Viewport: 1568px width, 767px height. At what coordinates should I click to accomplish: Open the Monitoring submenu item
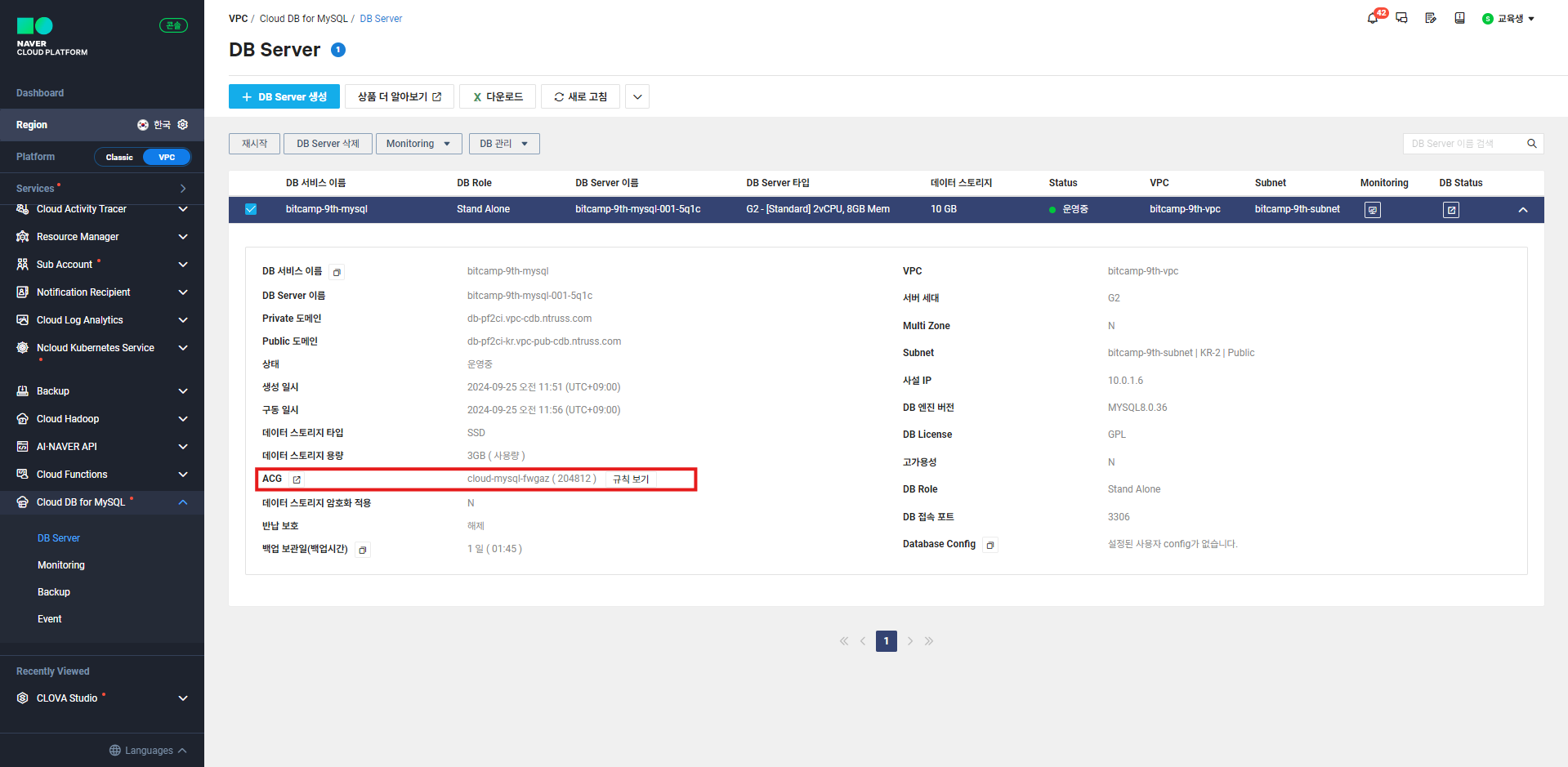[x=61, y=565]
